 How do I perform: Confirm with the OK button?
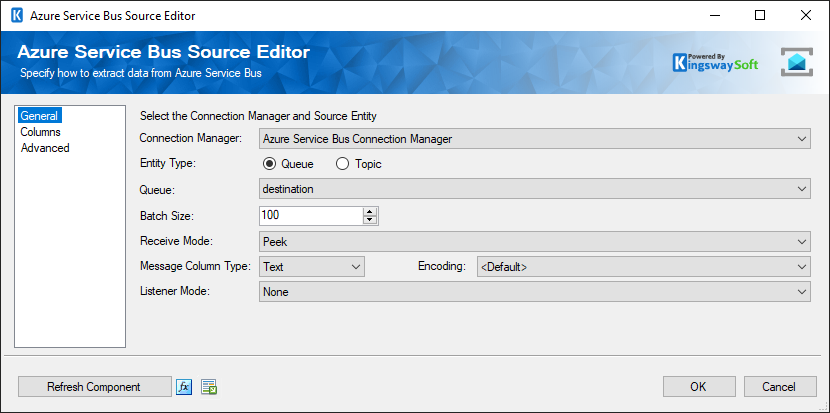click(x=699, y=387)
